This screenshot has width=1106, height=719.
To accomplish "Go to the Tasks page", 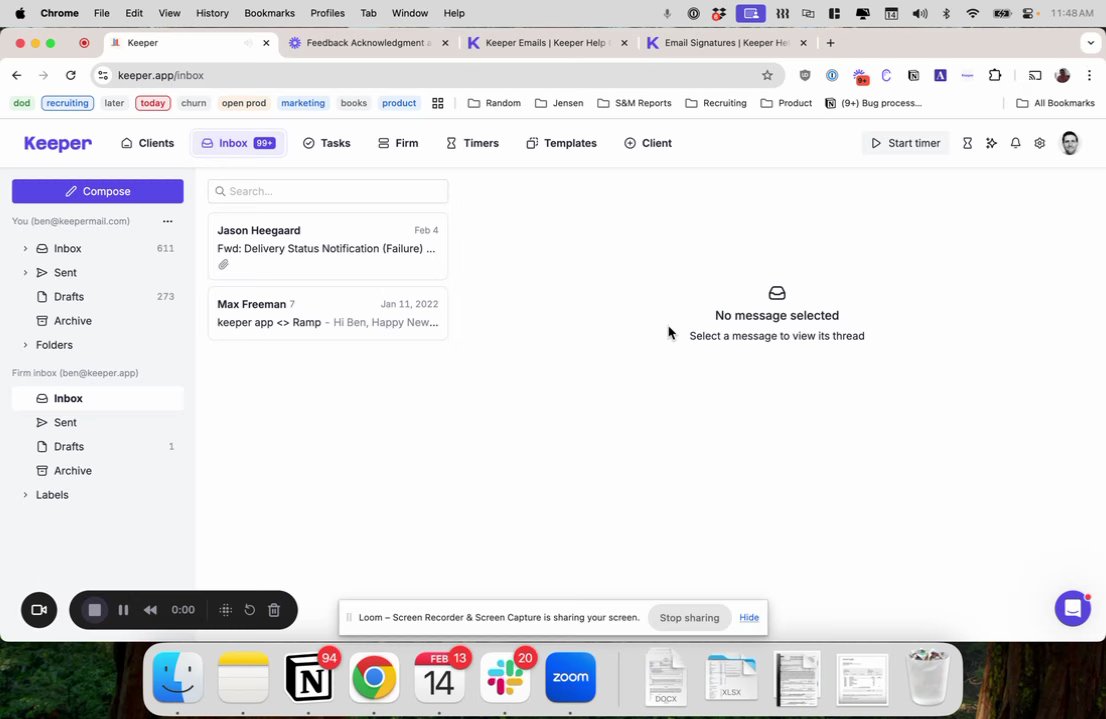I will [x=327, y=143].
